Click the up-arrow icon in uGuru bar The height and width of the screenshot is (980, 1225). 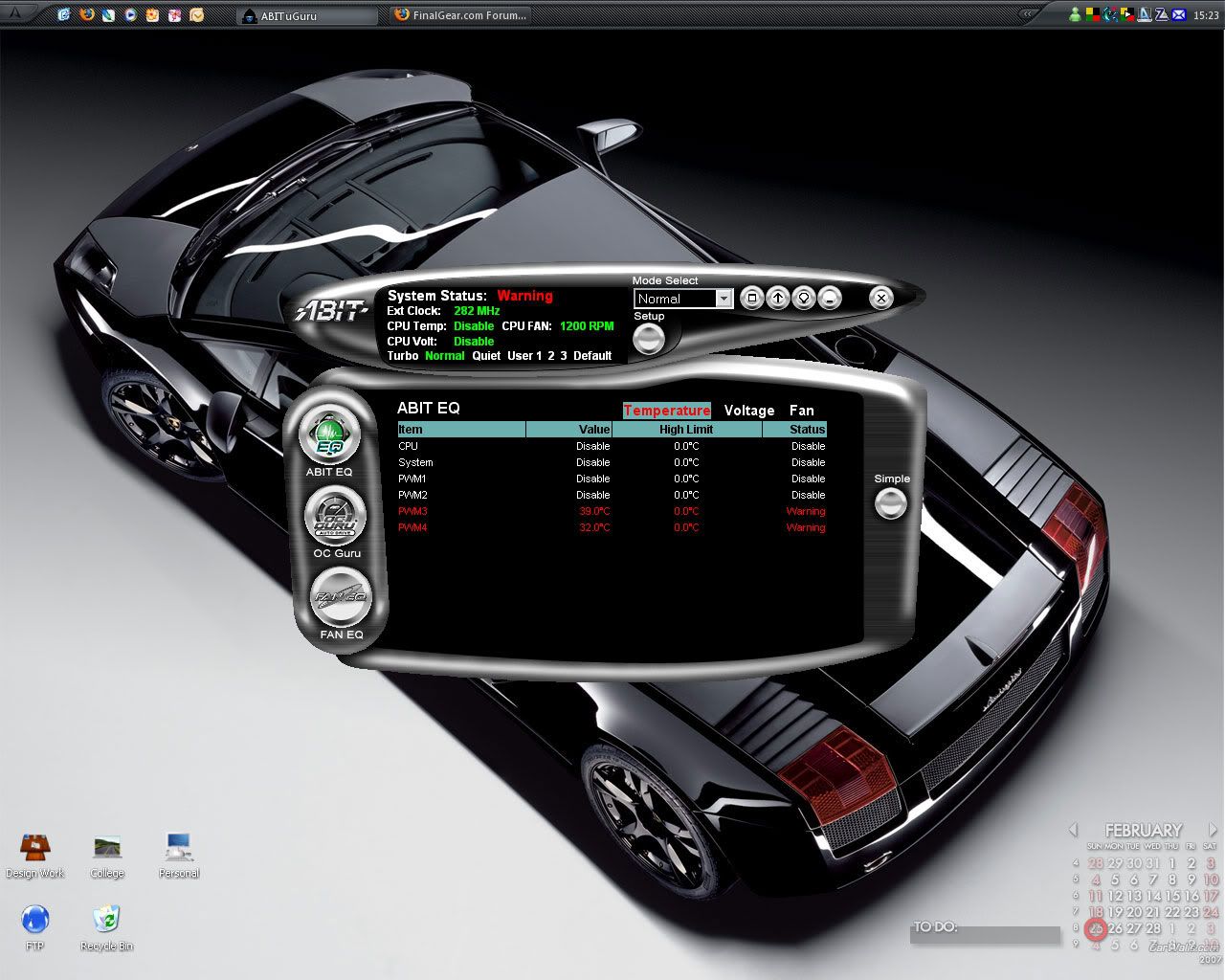tap(778, 299)
